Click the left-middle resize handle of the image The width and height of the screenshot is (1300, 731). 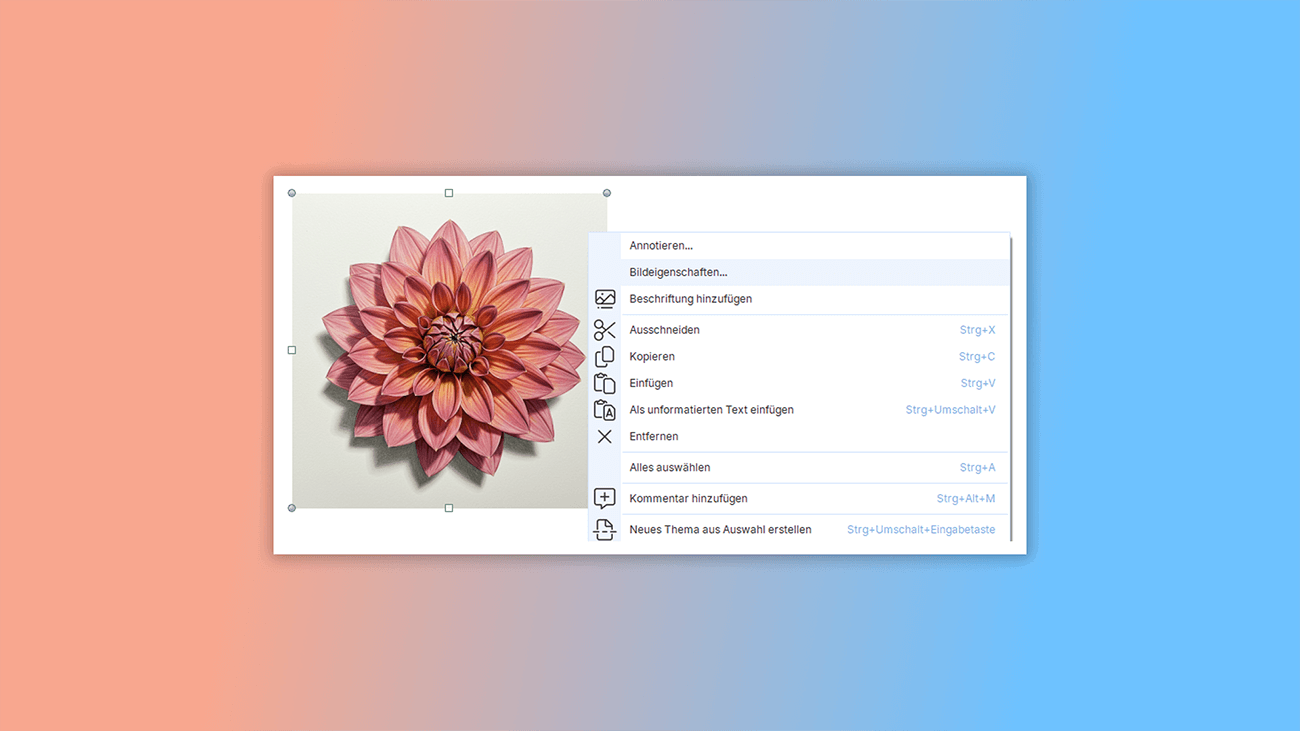point(292,350)
